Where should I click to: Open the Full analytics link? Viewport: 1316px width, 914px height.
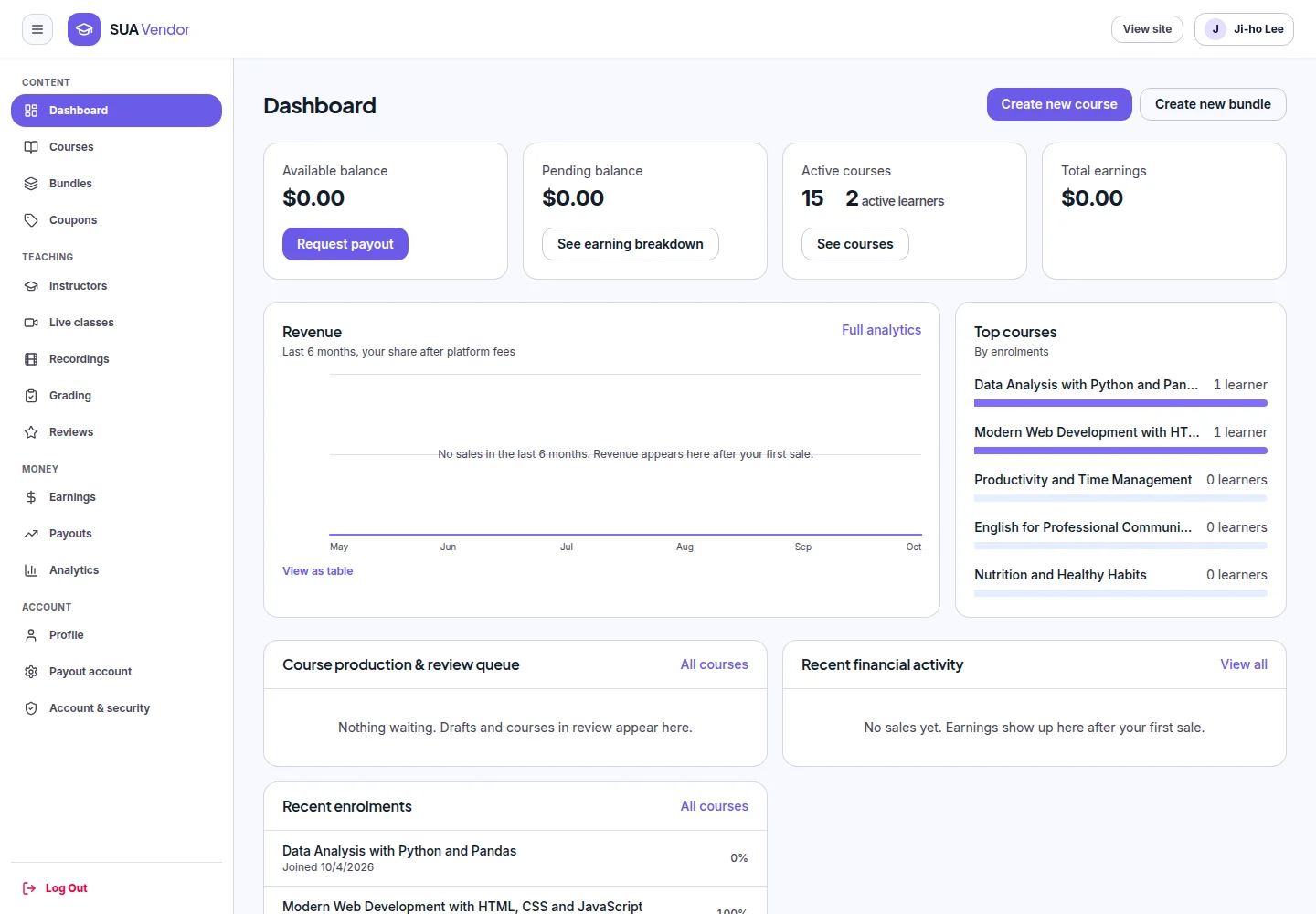881,330
